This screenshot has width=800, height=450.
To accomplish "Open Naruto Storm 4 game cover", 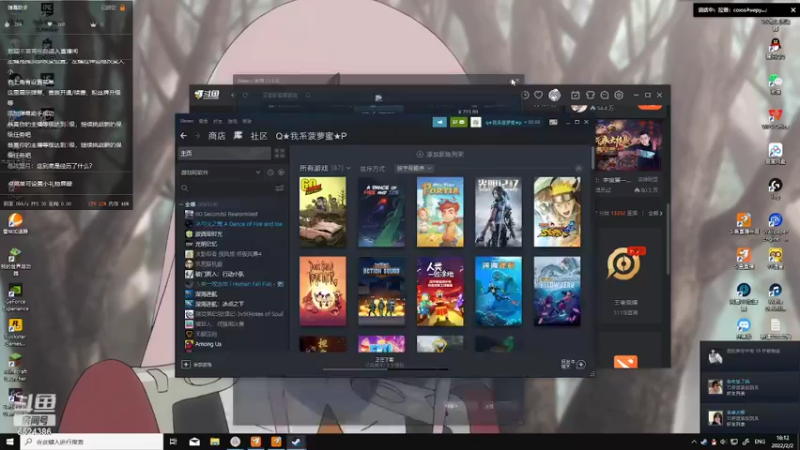I will [557, 212].
